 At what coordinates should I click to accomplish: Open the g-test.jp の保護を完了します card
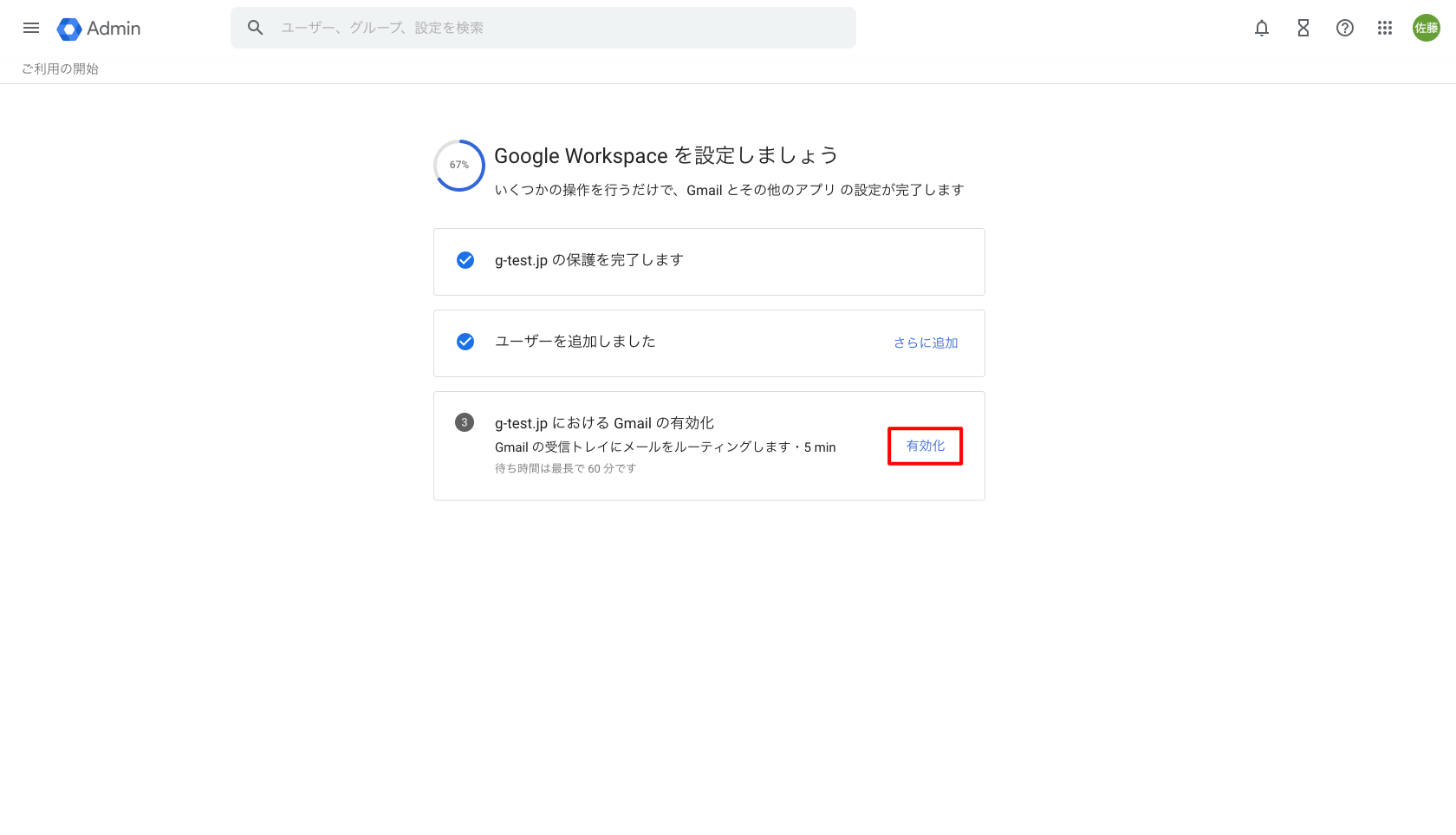pyautogui.click(x=709, y=262)
